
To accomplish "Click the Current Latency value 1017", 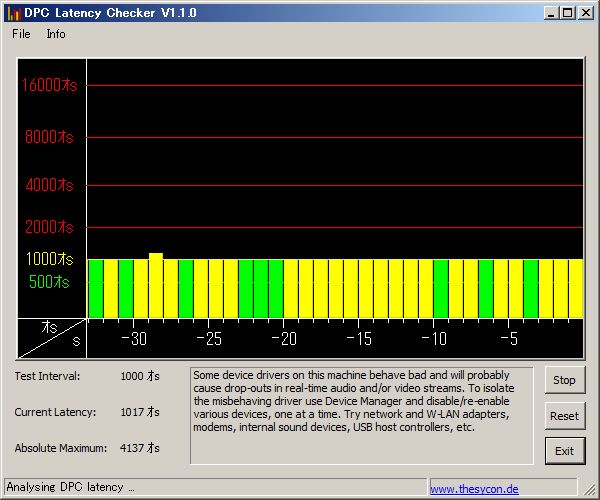I will (140, 412).
